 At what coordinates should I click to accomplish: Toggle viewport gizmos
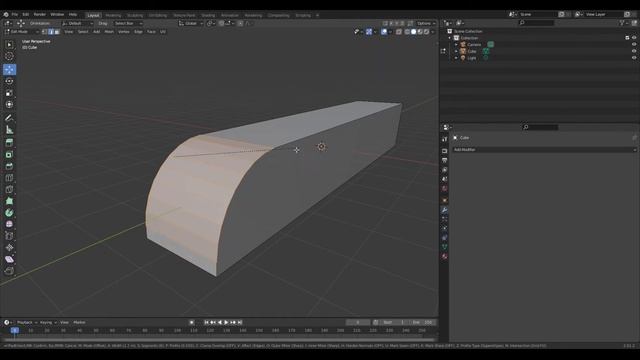[x=369, y=32]
